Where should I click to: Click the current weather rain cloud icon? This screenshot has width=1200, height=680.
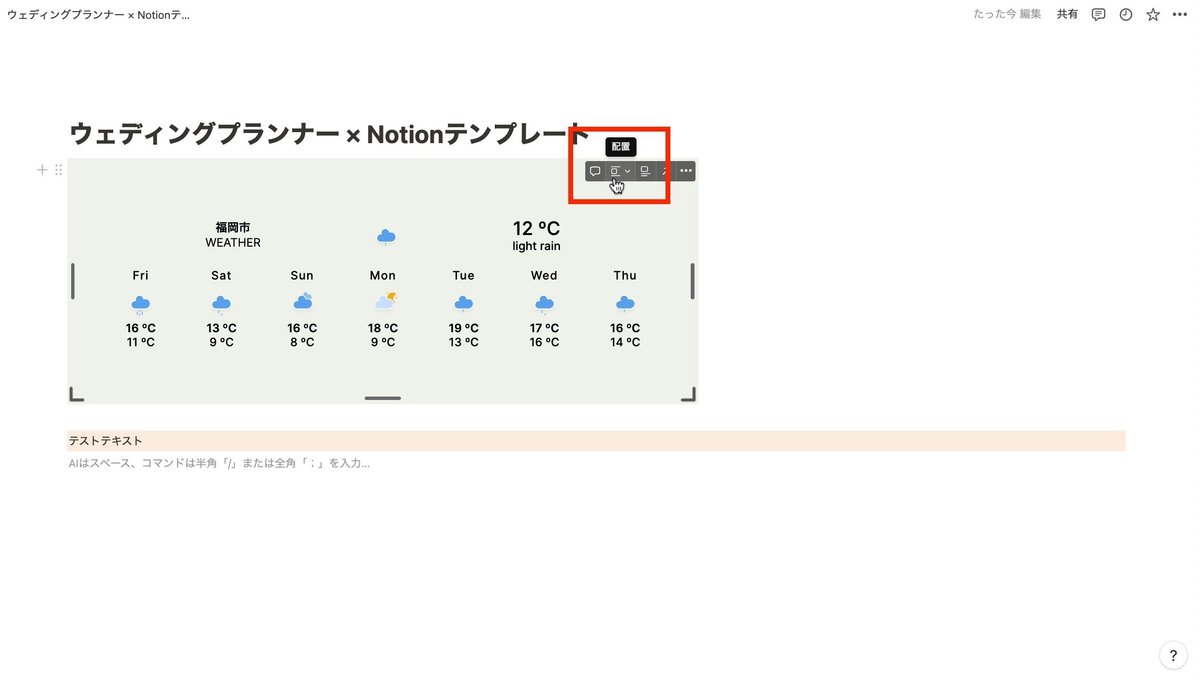pyautogui.click(x=386, y=237)
